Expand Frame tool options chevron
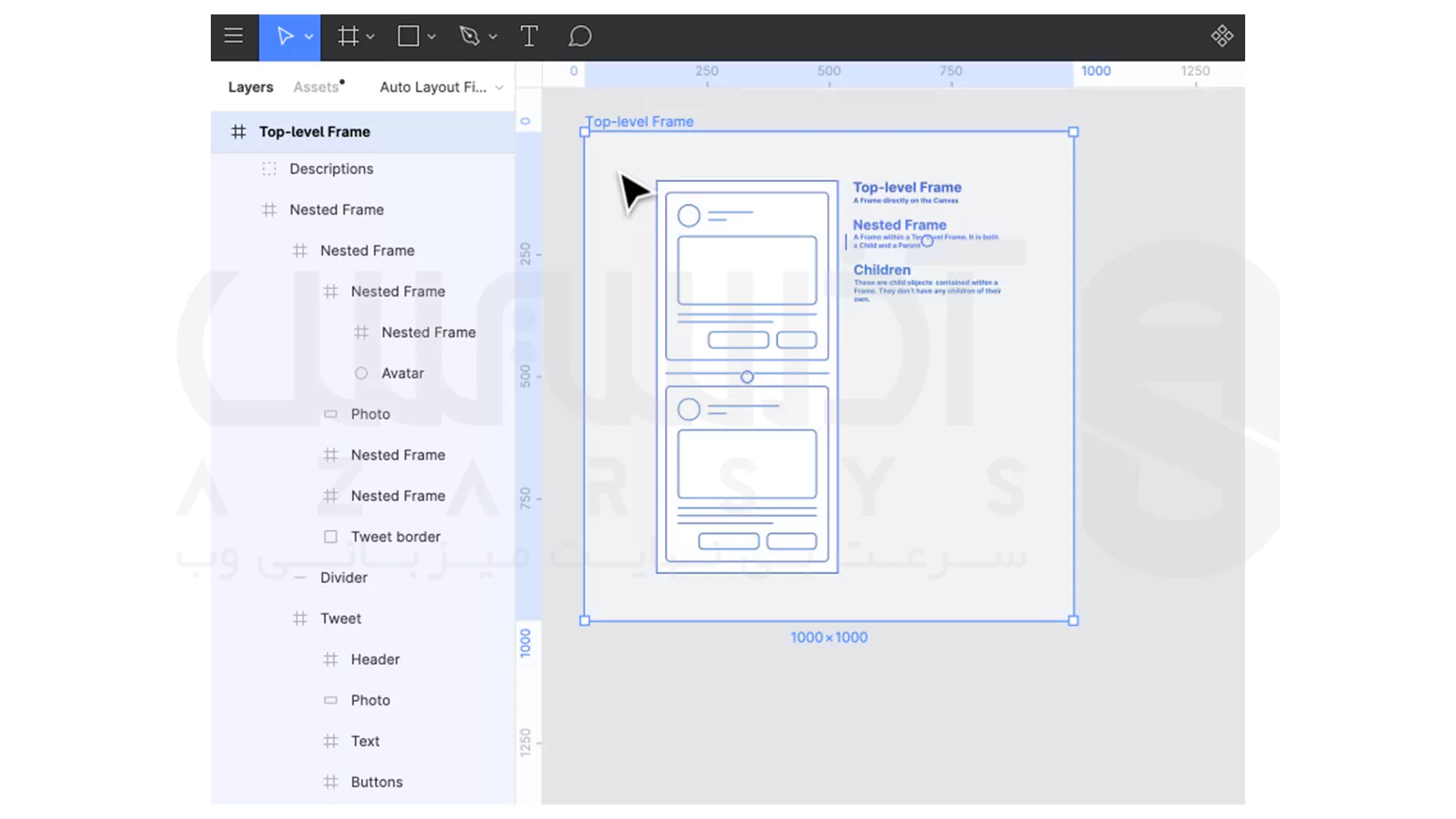The height and width of the screenshot is (819, 1456). click(370, 36)
